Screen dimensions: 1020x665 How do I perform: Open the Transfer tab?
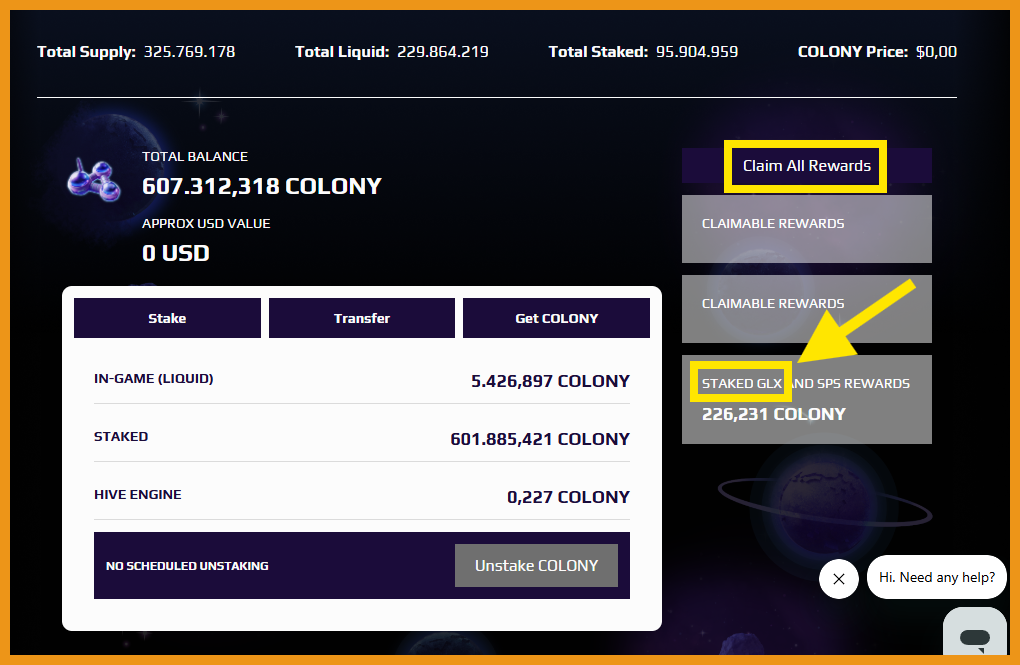362,318
